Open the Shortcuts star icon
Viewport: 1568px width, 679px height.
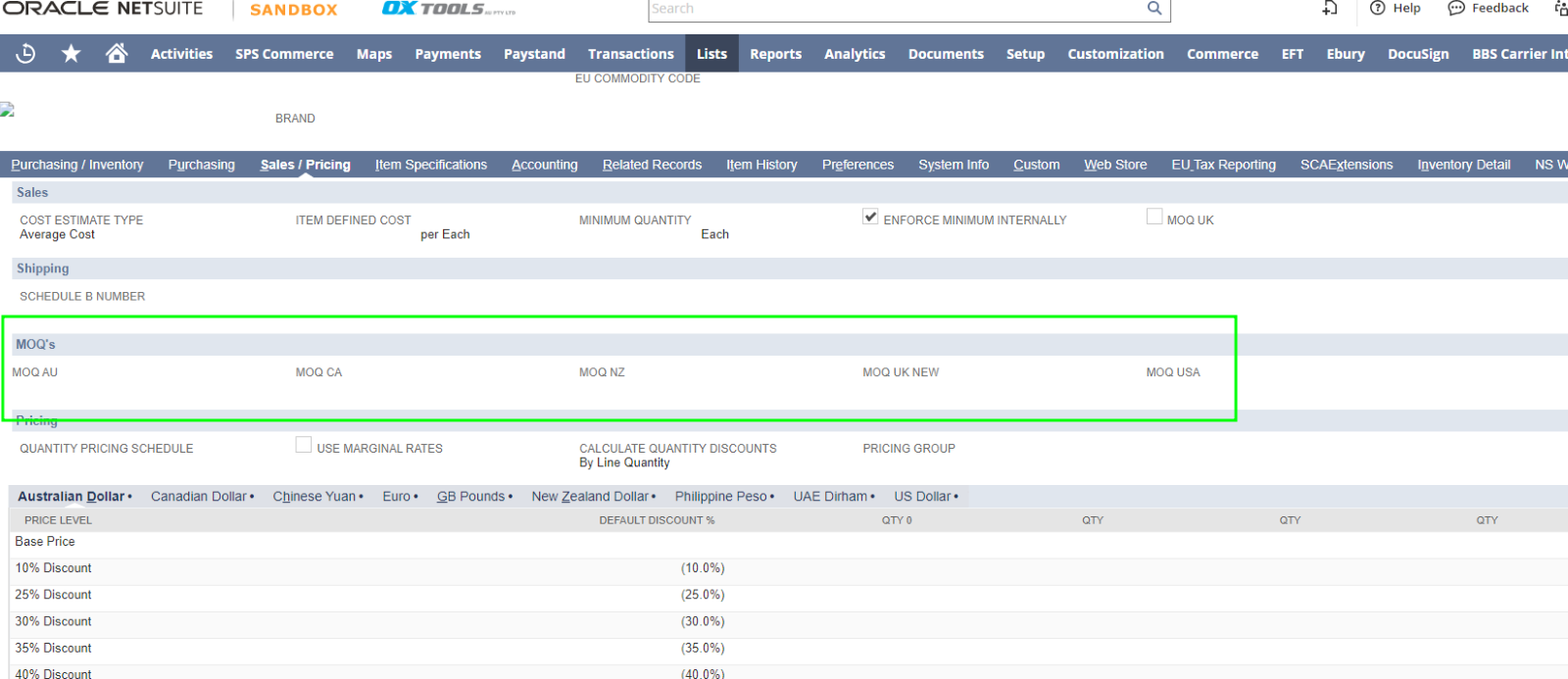click(x=71, y=53)
